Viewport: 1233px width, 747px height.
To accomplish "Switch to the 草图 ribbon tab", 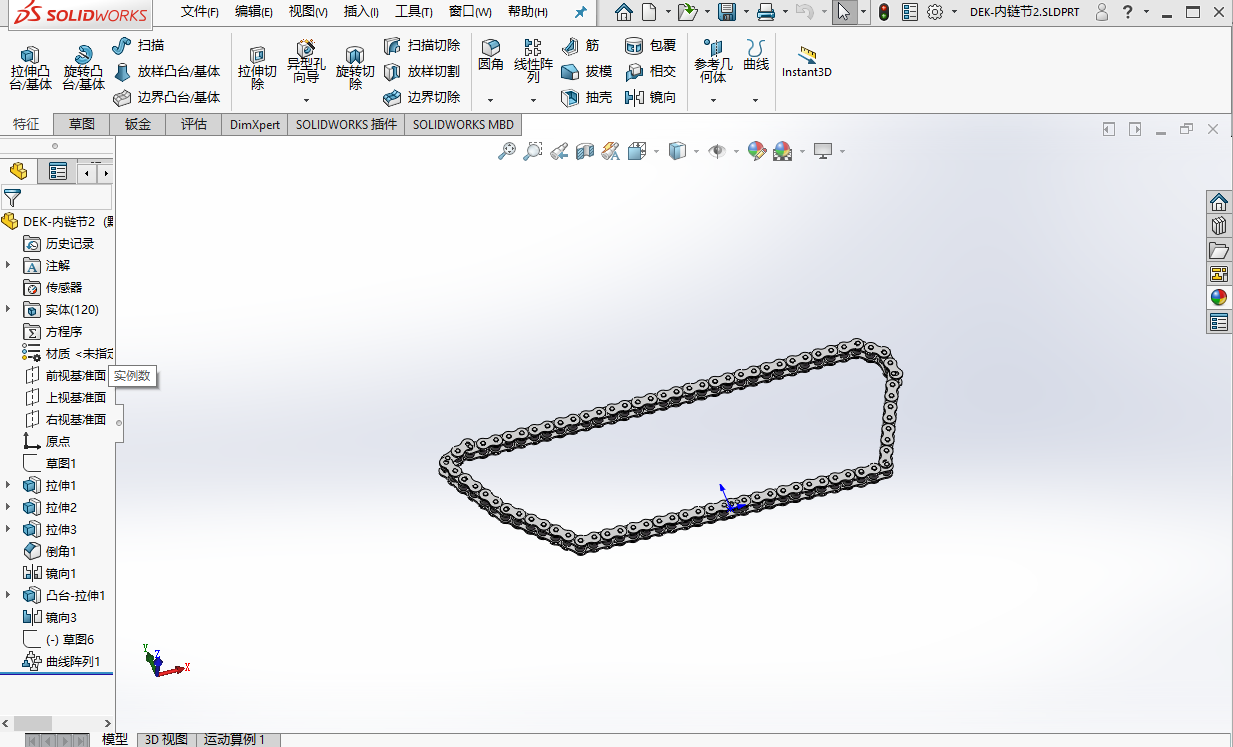I will [82, 124].
